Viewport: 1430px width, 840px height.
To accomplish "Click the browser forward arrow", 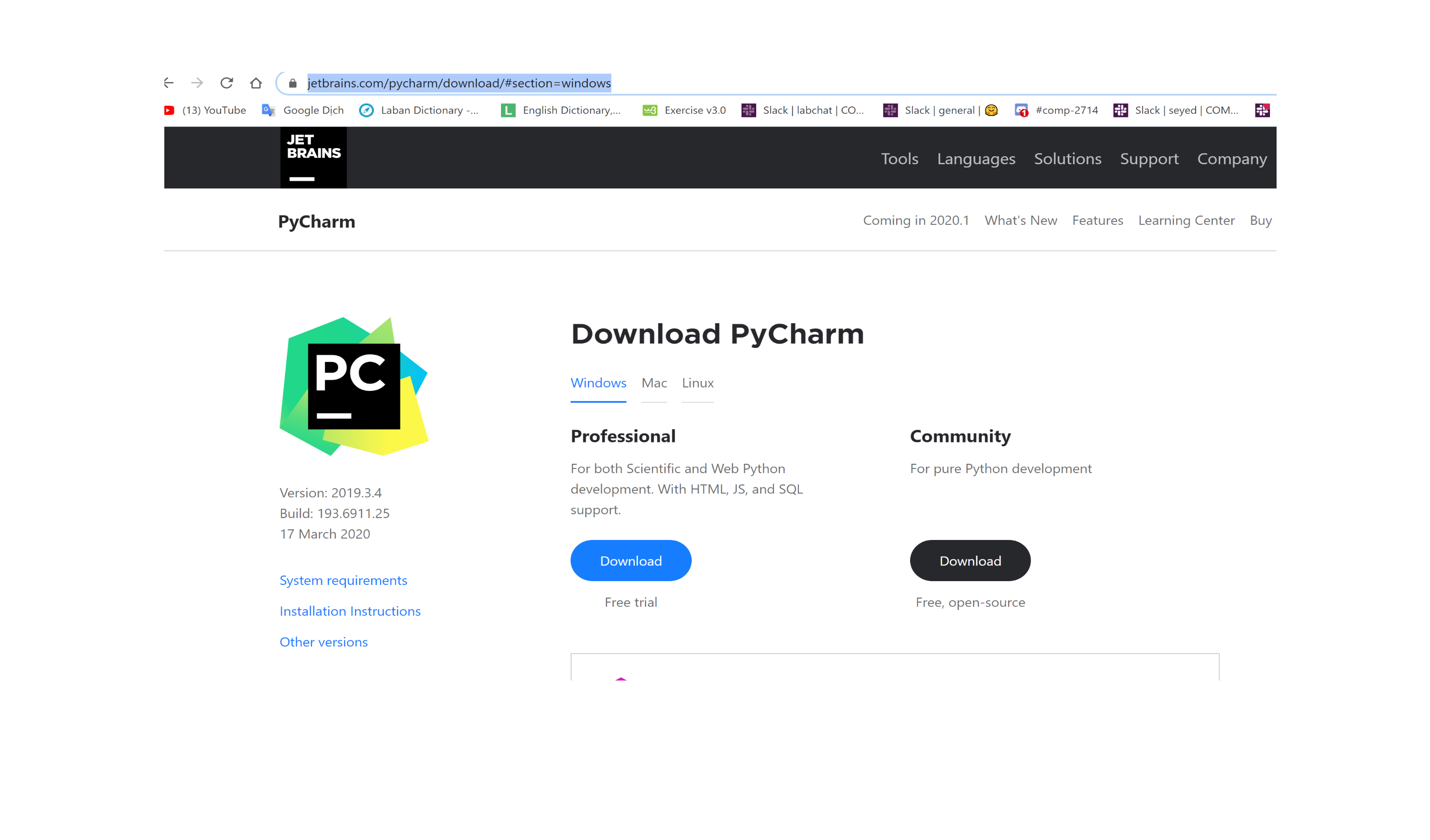I will point(197,83).
